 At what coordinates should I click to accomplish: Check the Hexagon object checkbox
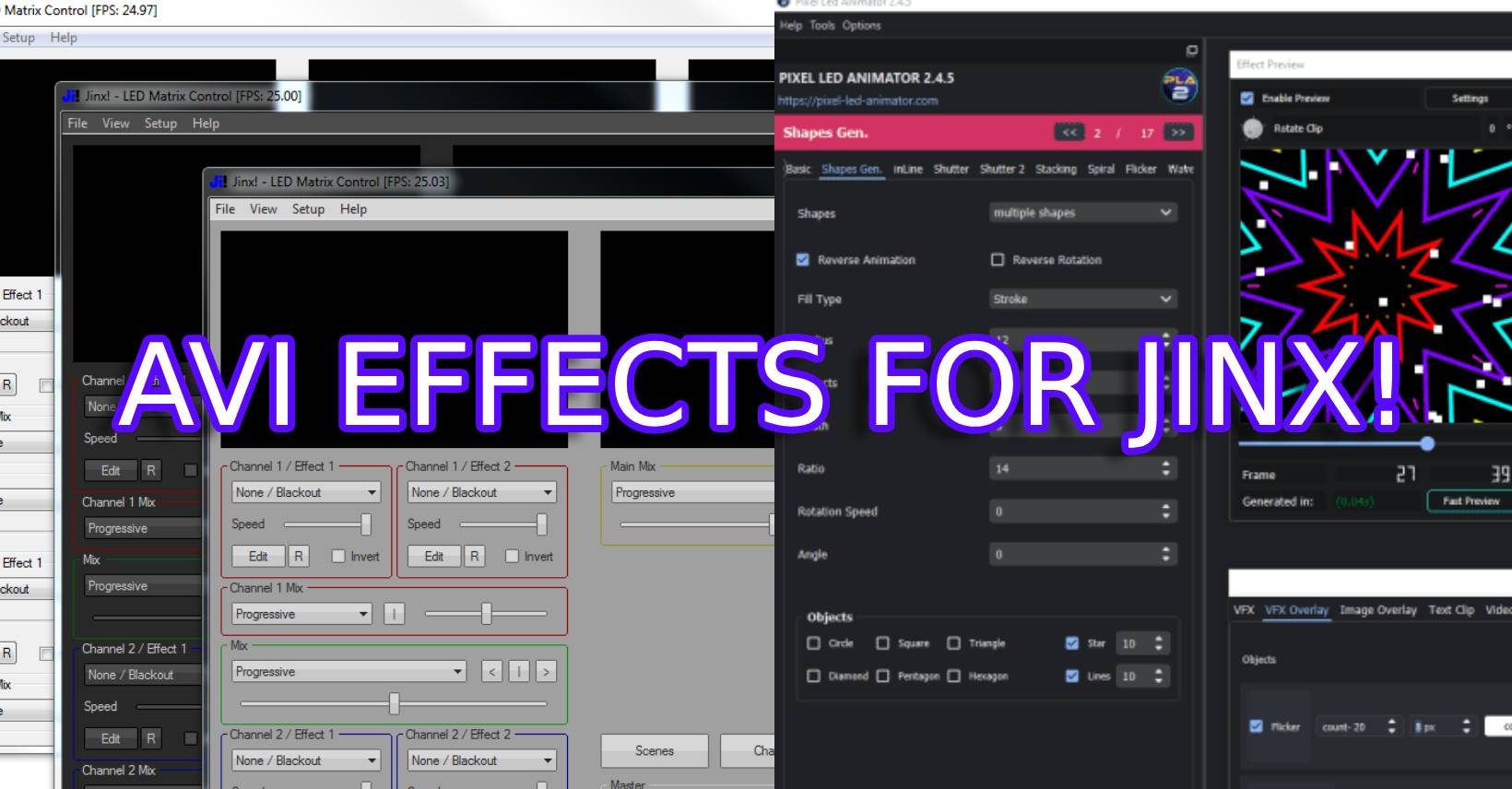(x=954, y=676)
